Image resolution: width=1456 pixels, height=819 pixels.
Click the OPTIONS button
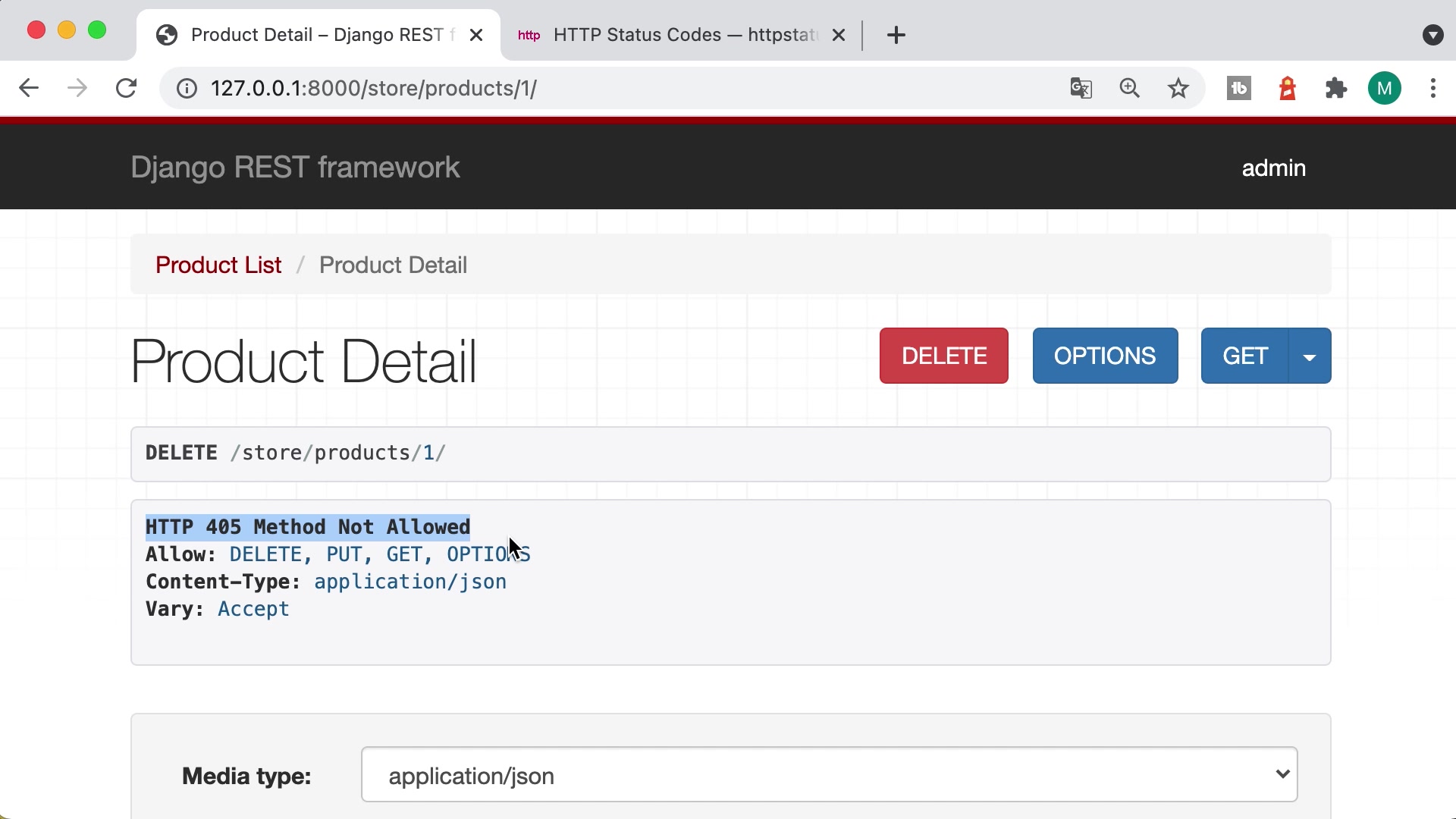(1106, 356)
